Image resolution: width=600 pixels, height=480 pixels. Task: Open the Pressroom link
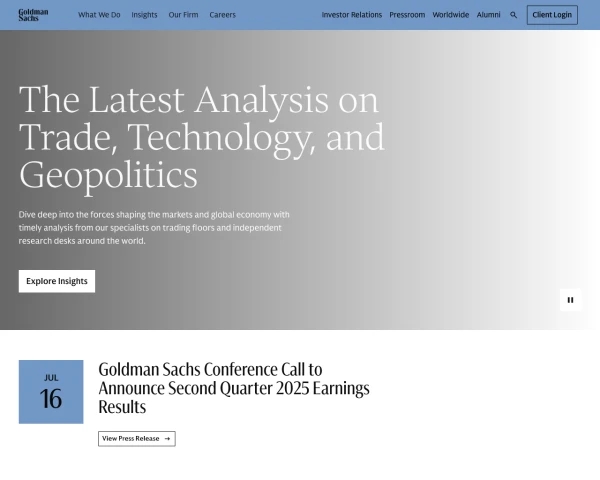(407, 15)
